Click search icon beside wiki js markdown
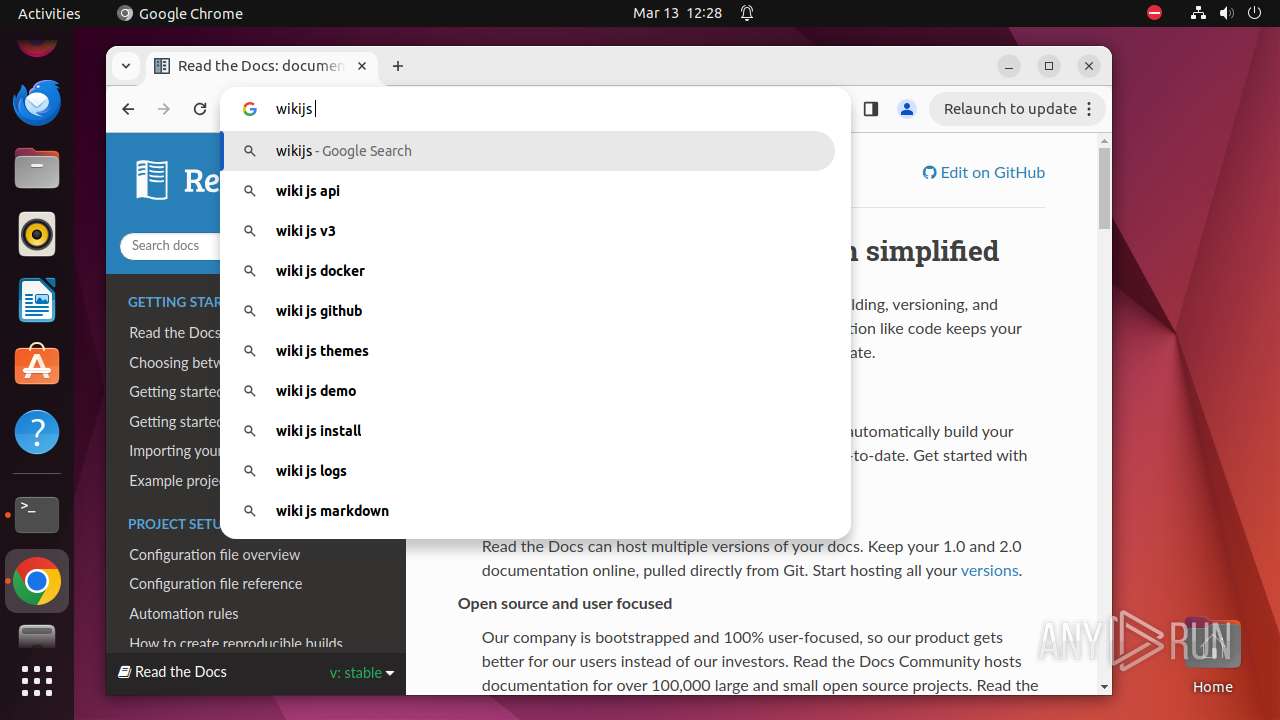Image resolution: width=1280 pixels, height=720 pixels. 250,511
